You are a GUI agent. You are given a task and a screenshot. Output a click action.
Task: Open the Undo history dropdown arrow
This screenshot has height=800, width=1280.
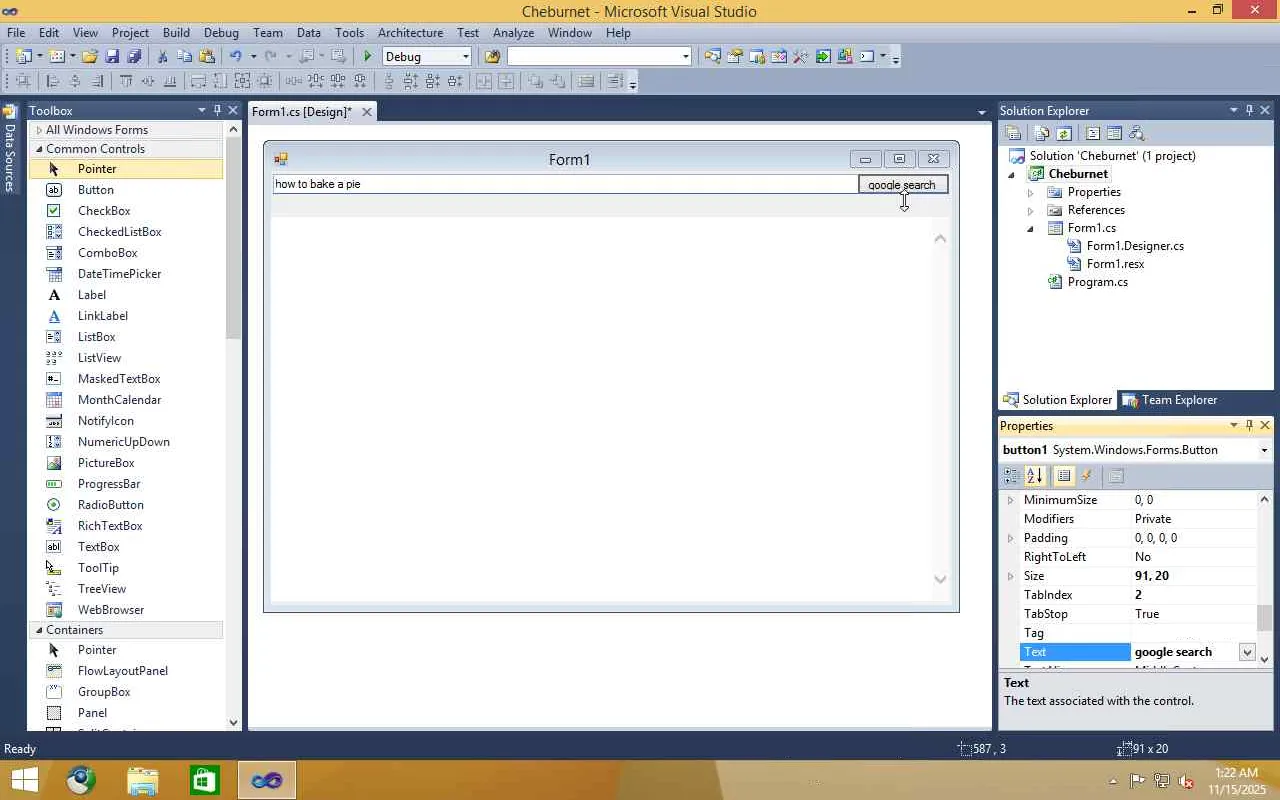(x=253, y=57)
